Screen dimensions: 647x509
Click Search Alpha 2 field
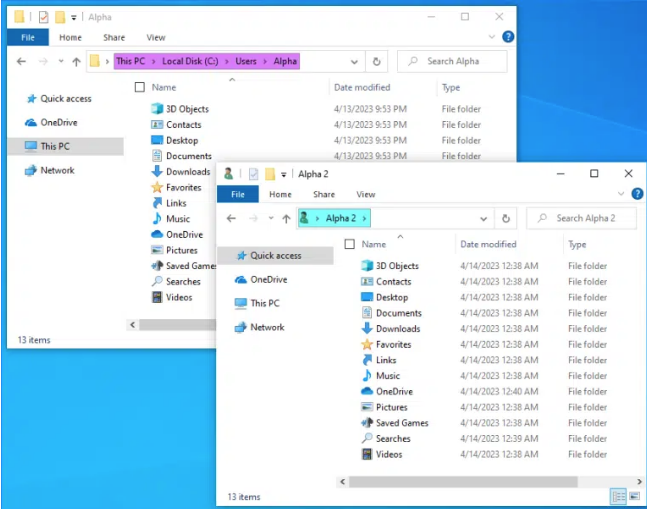click(582, 219)
